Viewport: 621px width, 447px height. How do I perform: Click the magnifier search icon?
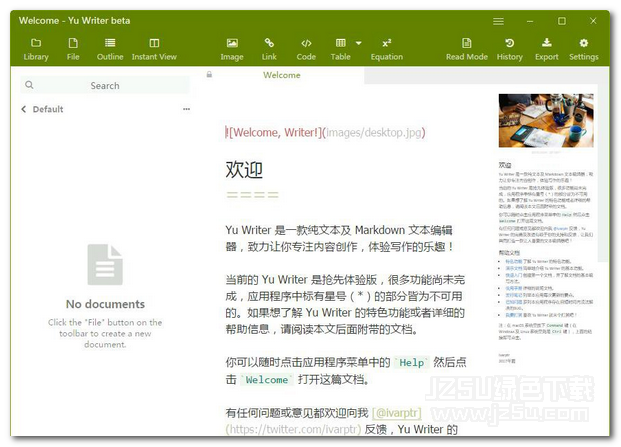(29, 85)
